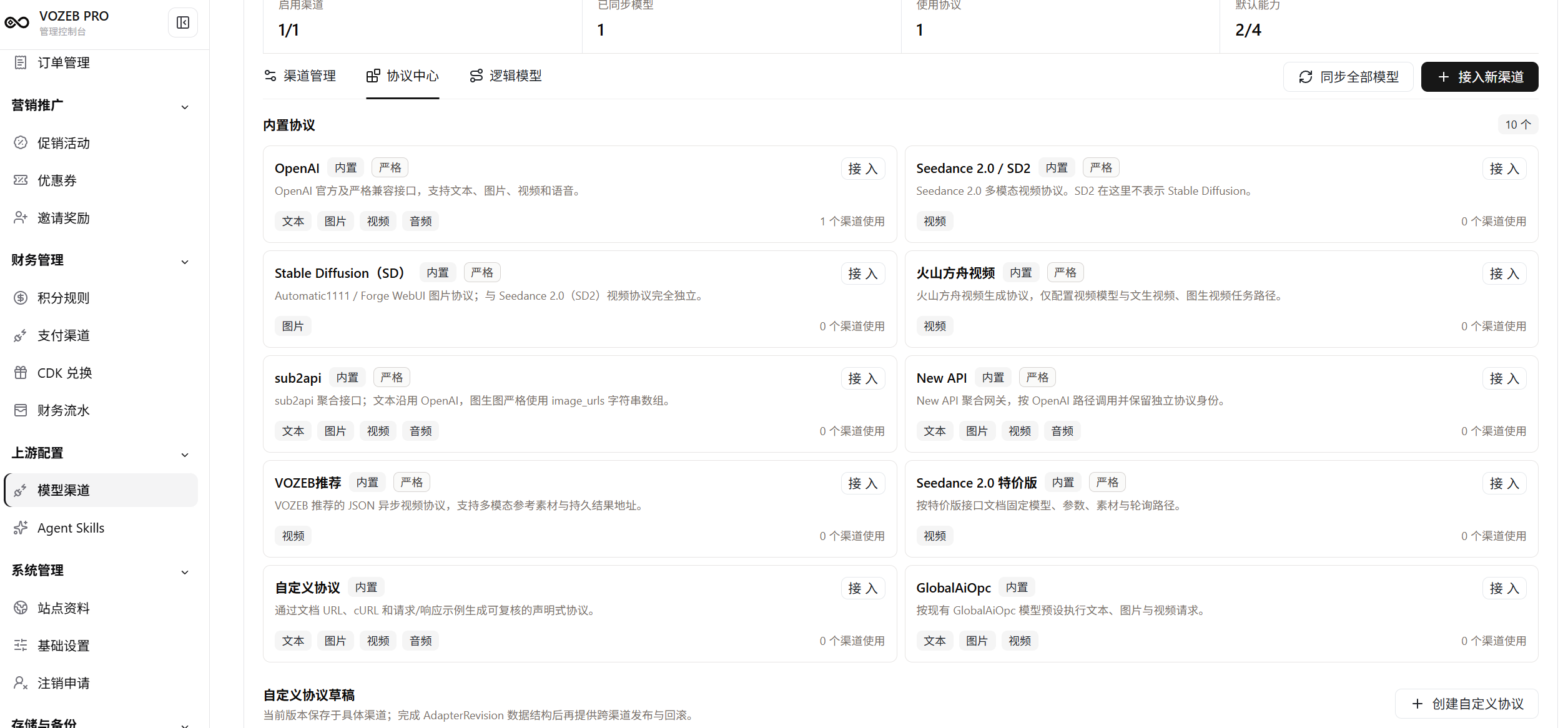Click the 严格 tag on OpenAI card
The width and height of the screenshot is (1568, 728).
click(390, 168)
